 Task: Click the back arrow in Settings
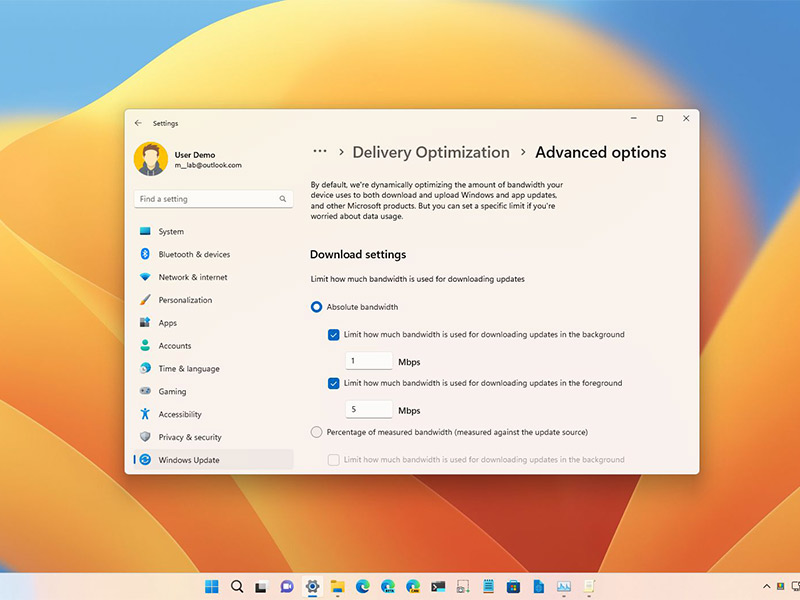click(138, 123)
